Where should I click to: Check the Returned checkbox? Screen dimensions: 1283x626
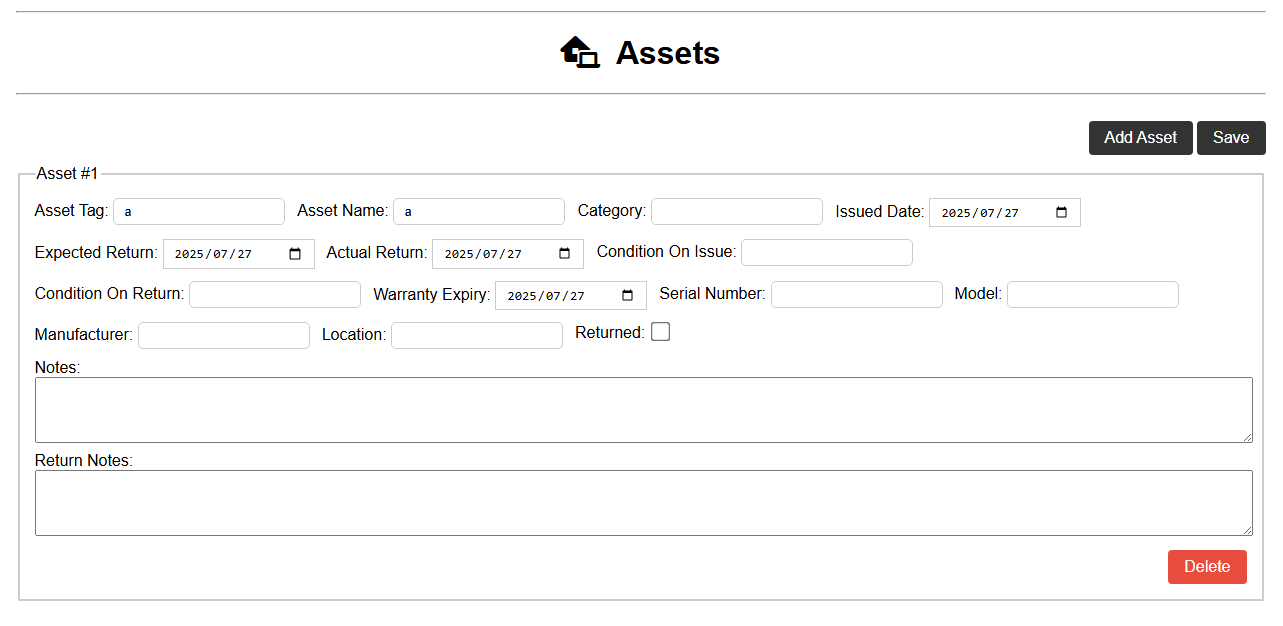pyautogui.click(x=660, y=330)
